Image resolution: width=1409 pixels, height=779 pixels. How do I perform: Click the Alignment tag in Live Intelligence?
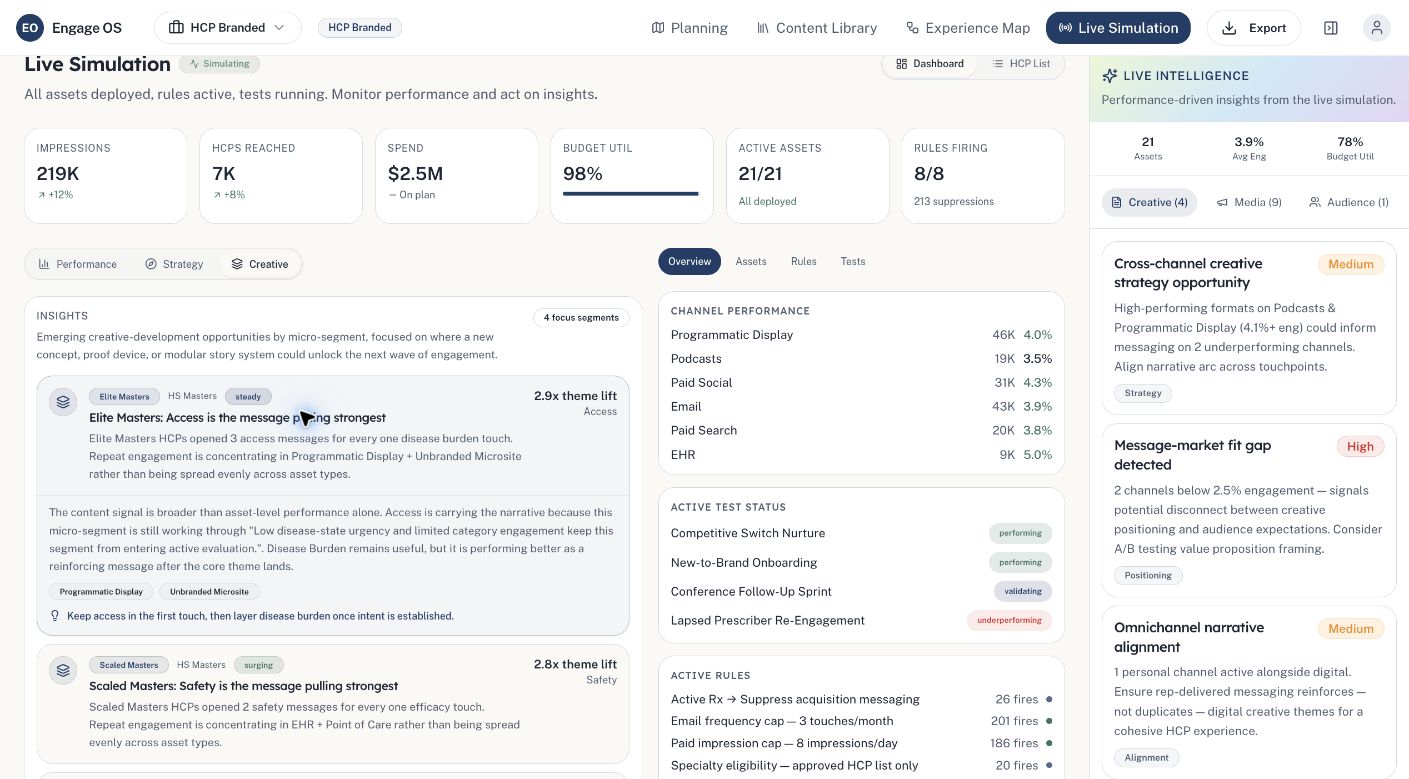point(1146,757)
